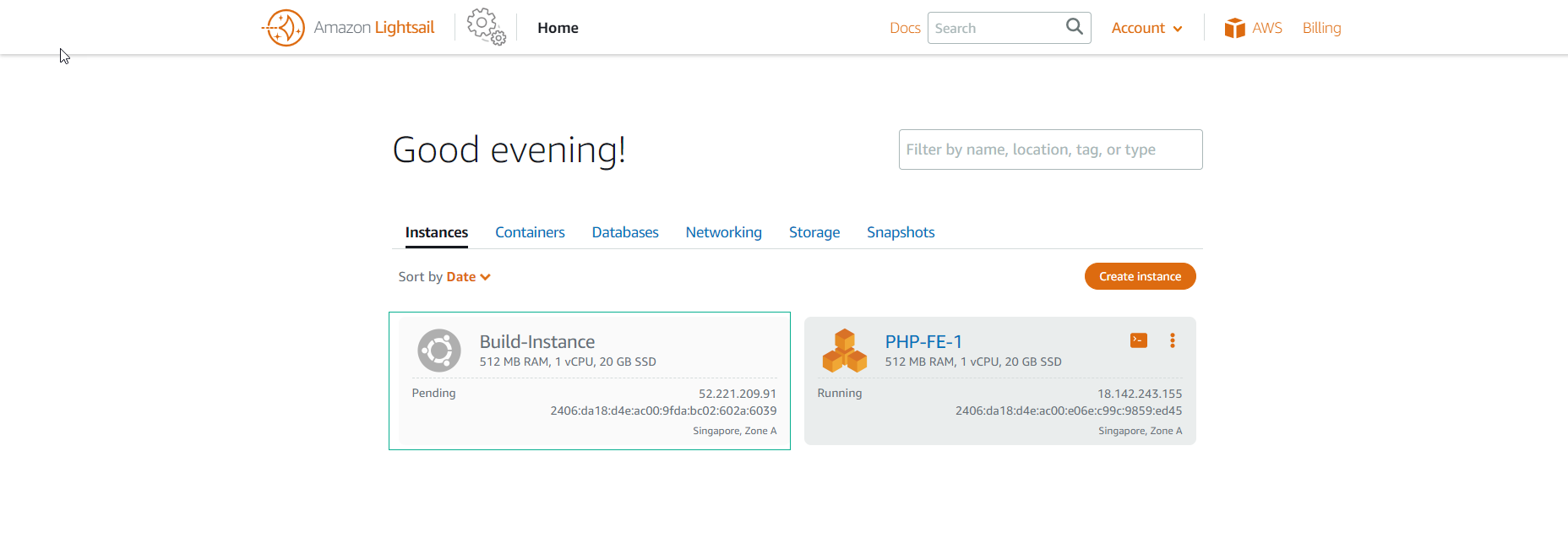Click IP address 18.142.243.155

coord(1140,394)
